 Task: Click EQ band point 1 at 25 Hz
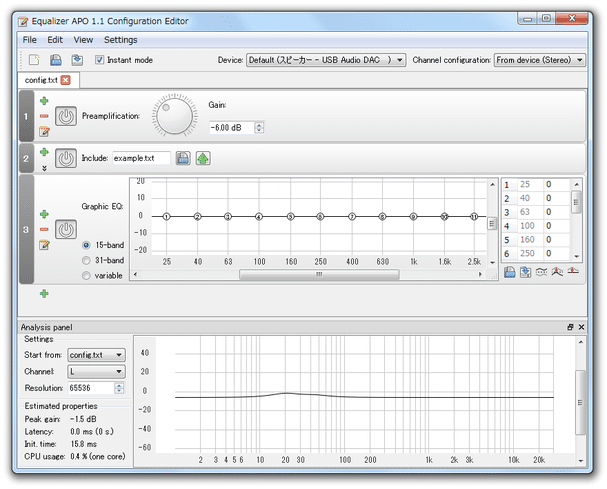click(166, 216)
